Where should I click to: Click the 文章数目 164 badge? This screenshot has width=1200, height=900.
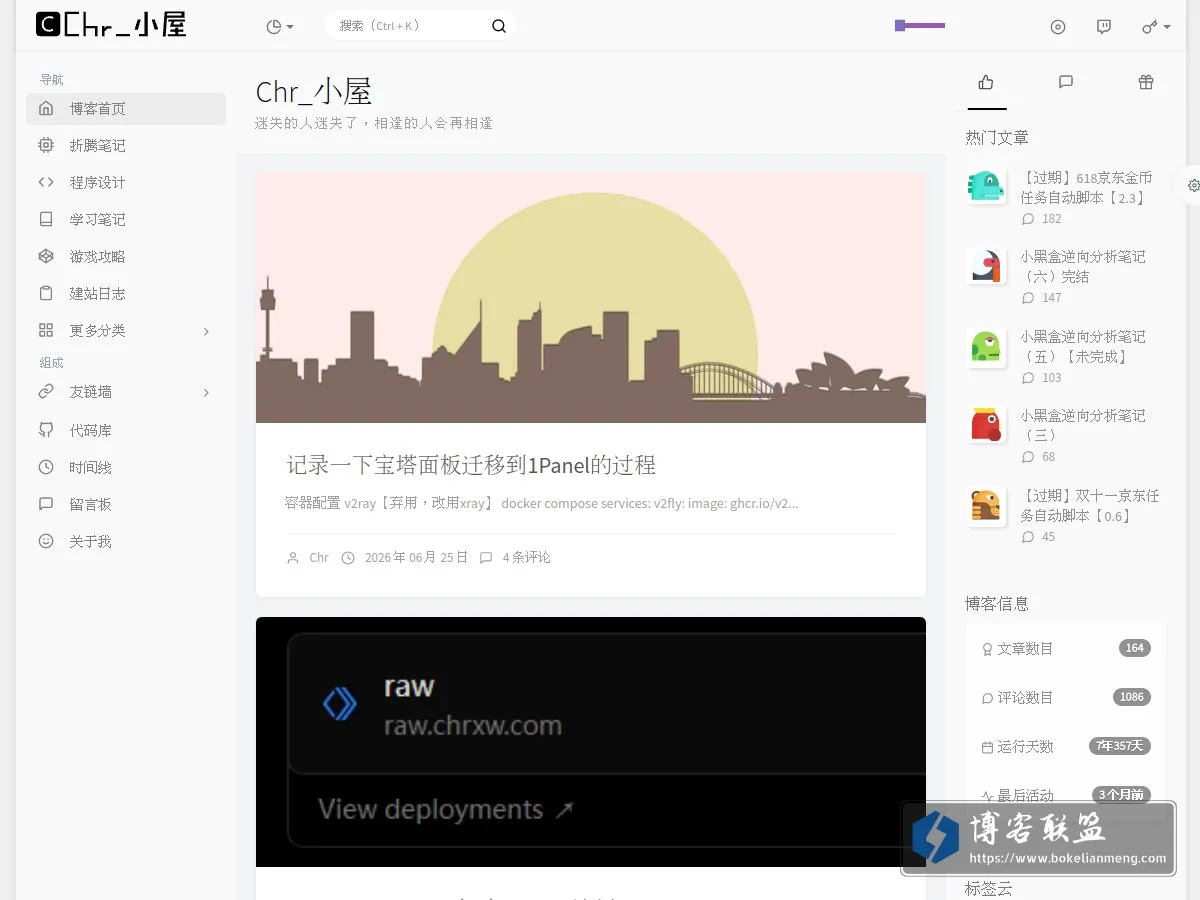[x=1134, y=648]
